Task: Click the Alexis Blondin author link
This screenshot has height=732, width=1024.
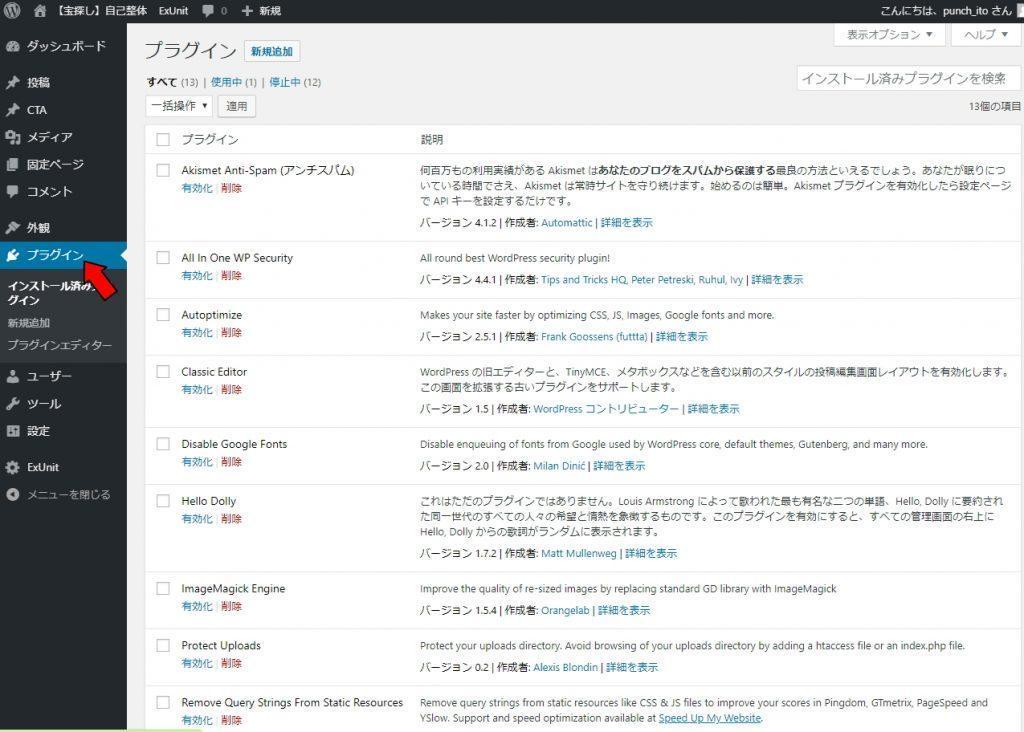Action: pos(566,667)
